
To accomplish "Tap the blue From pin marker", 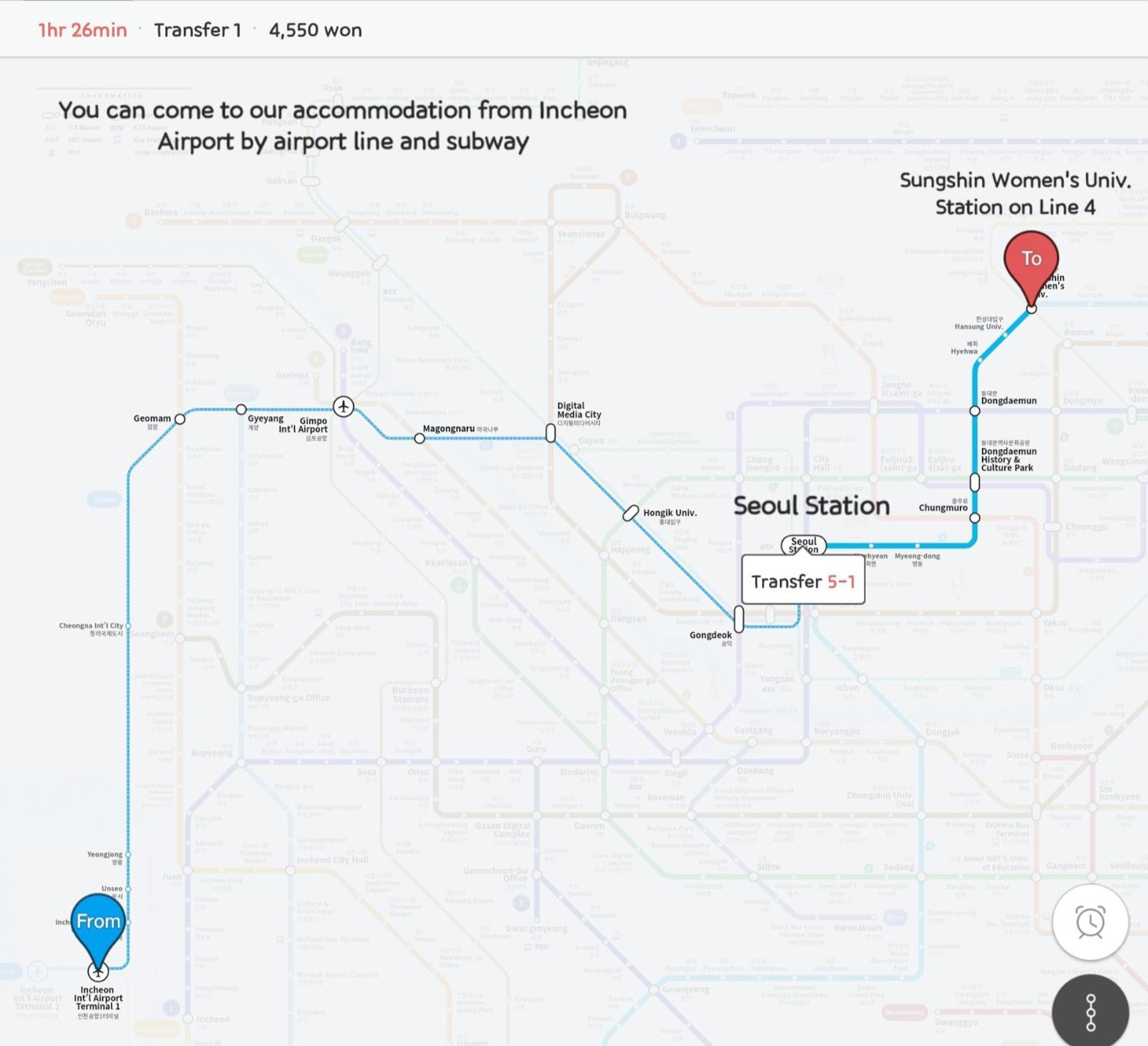I will click(98, 931).
